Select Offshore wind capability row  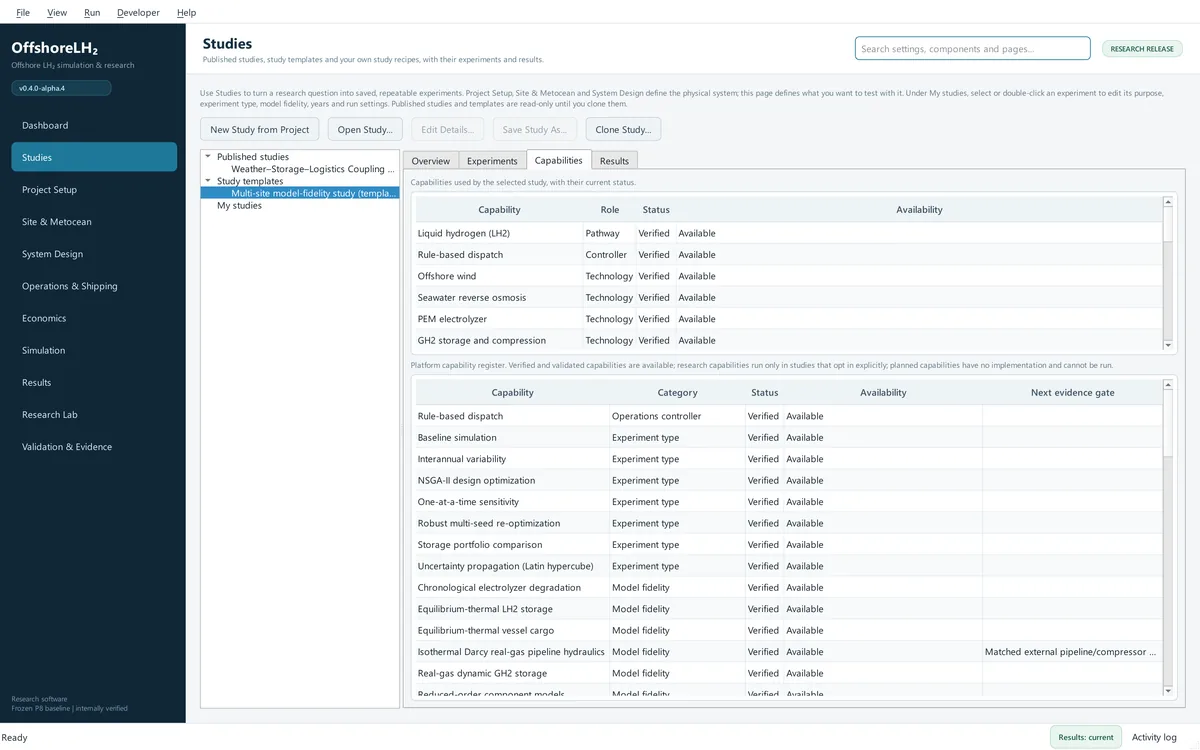(x=789, y=276)
